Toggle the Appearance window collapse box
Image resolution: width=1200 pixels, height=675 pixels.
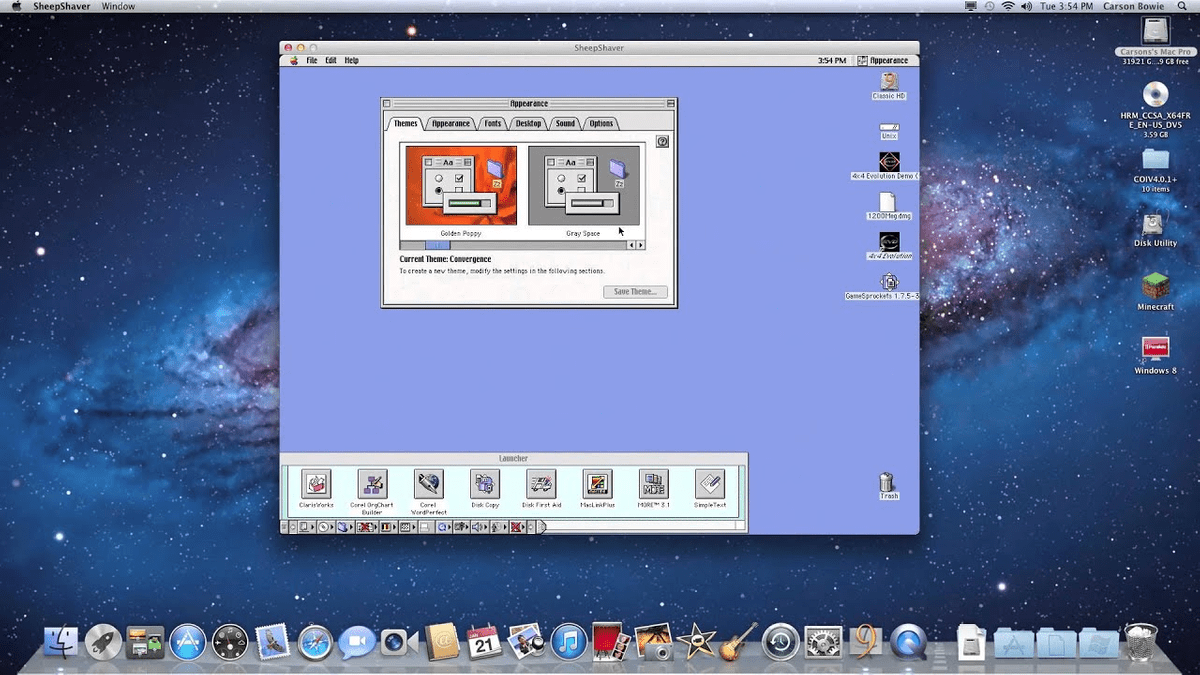(670, 103)
